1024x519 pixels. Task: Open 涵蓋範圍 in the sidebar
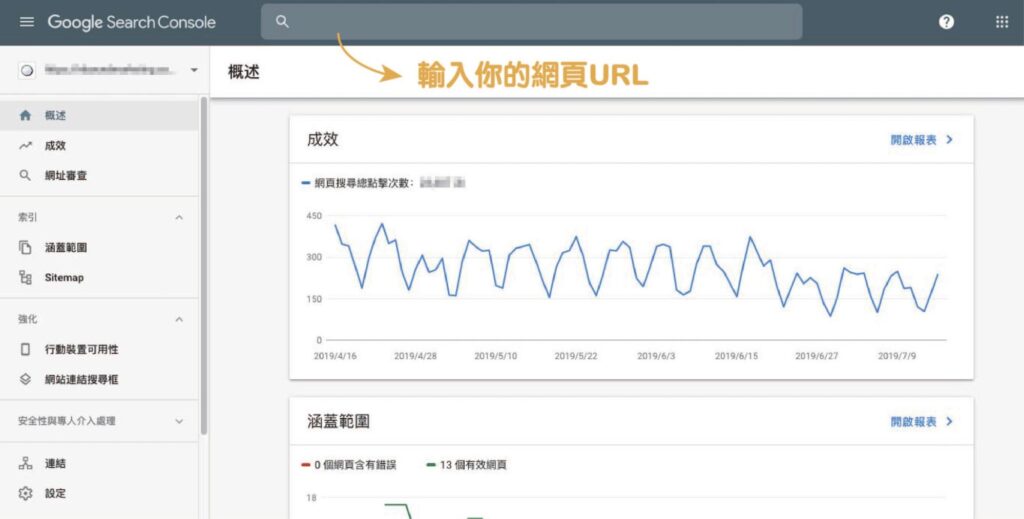point(99,247)
